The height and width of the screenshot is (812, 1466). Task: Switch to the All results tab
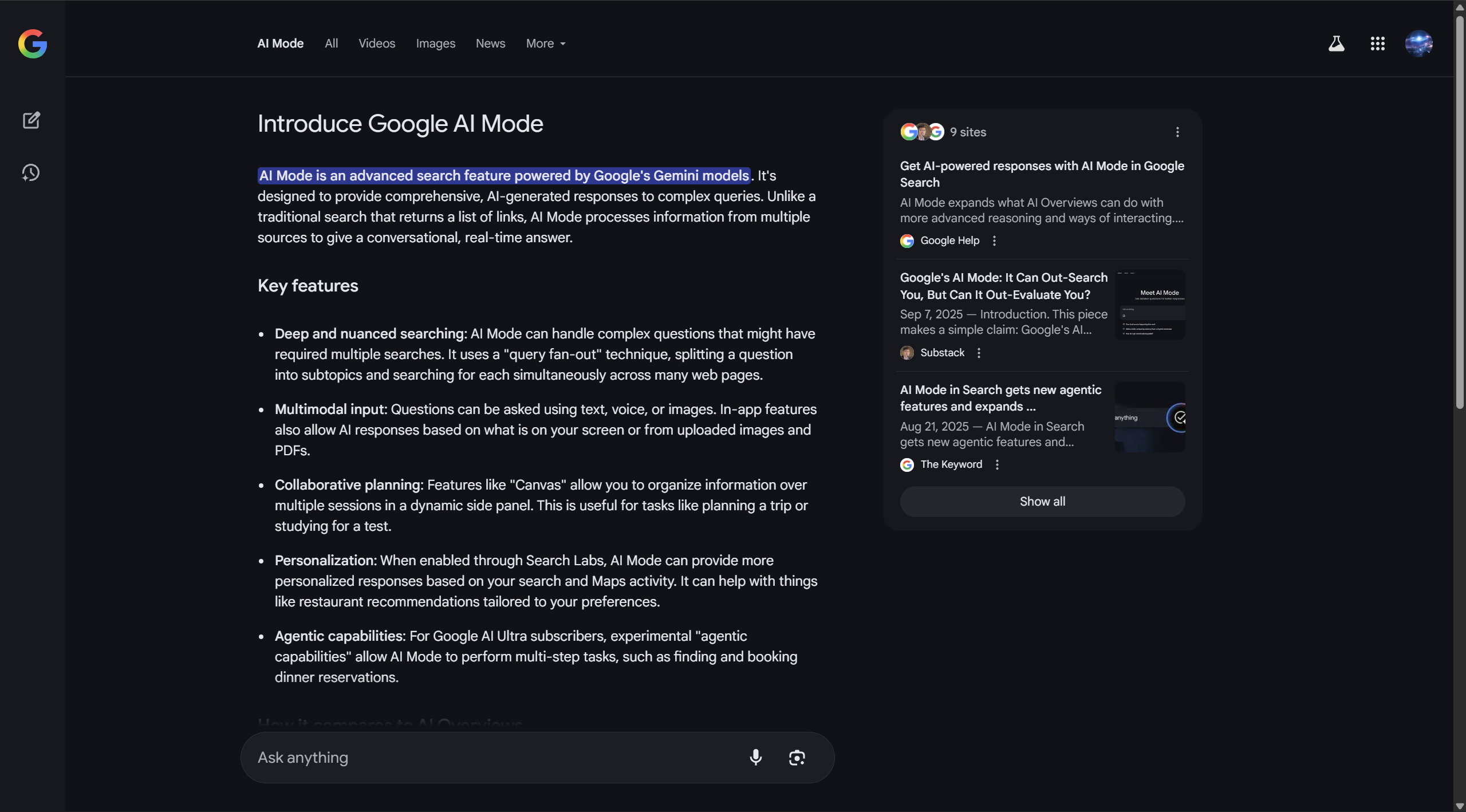coord(331,44)
